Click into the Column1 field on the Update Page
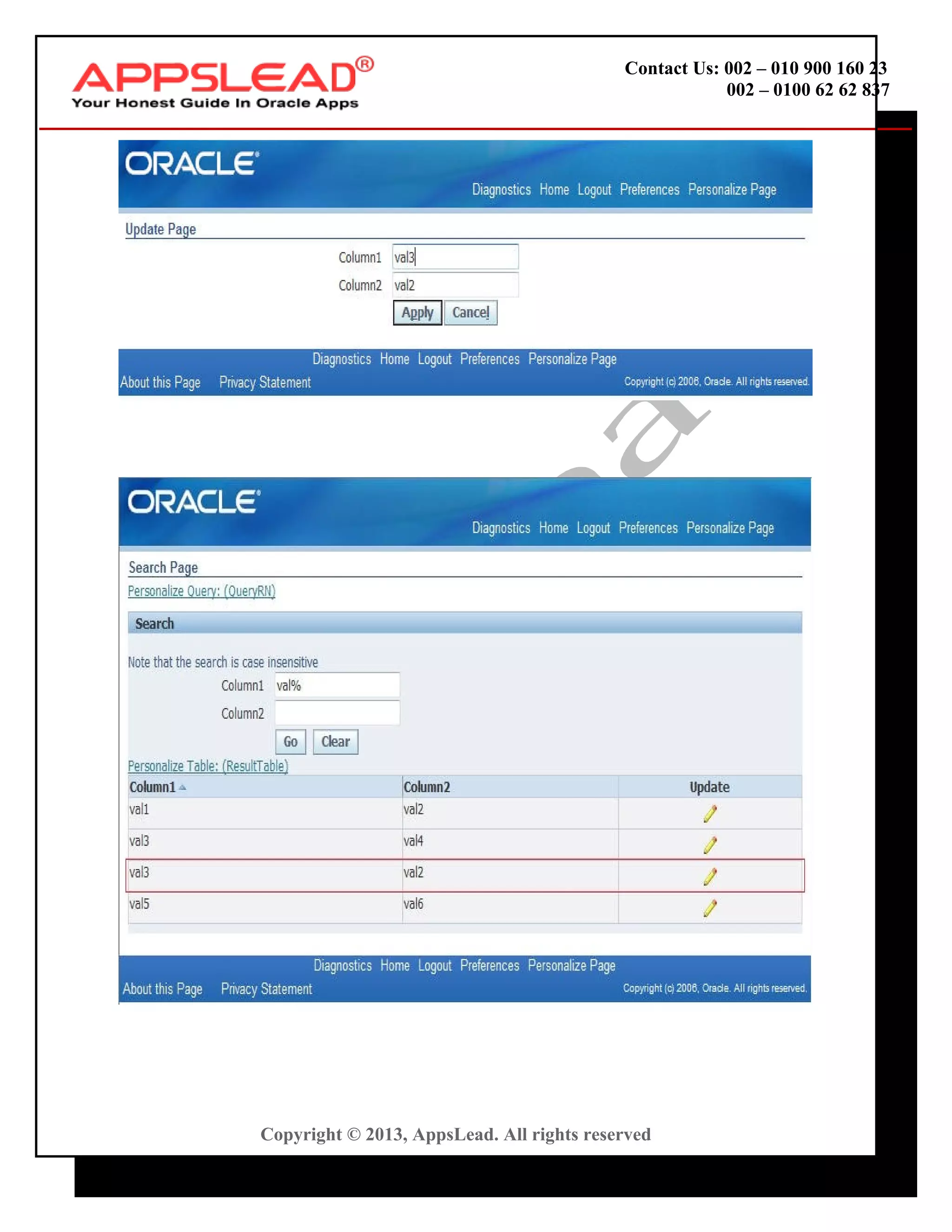This screenshot has height=1232, width=952. (x=455, y=257)
